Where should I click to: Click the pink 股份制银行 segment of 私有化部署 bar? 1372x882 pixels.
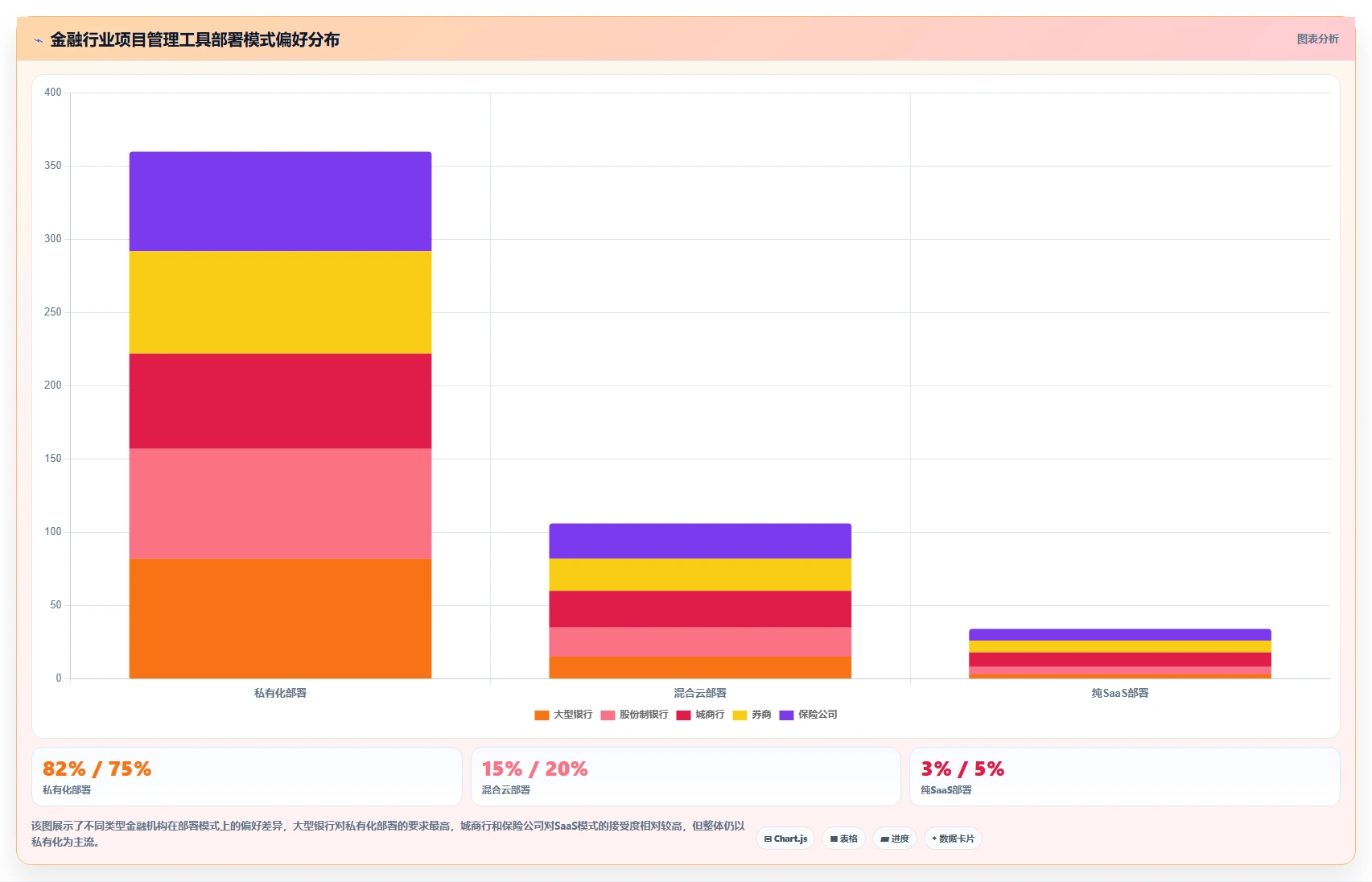click(x=280, y=504)
